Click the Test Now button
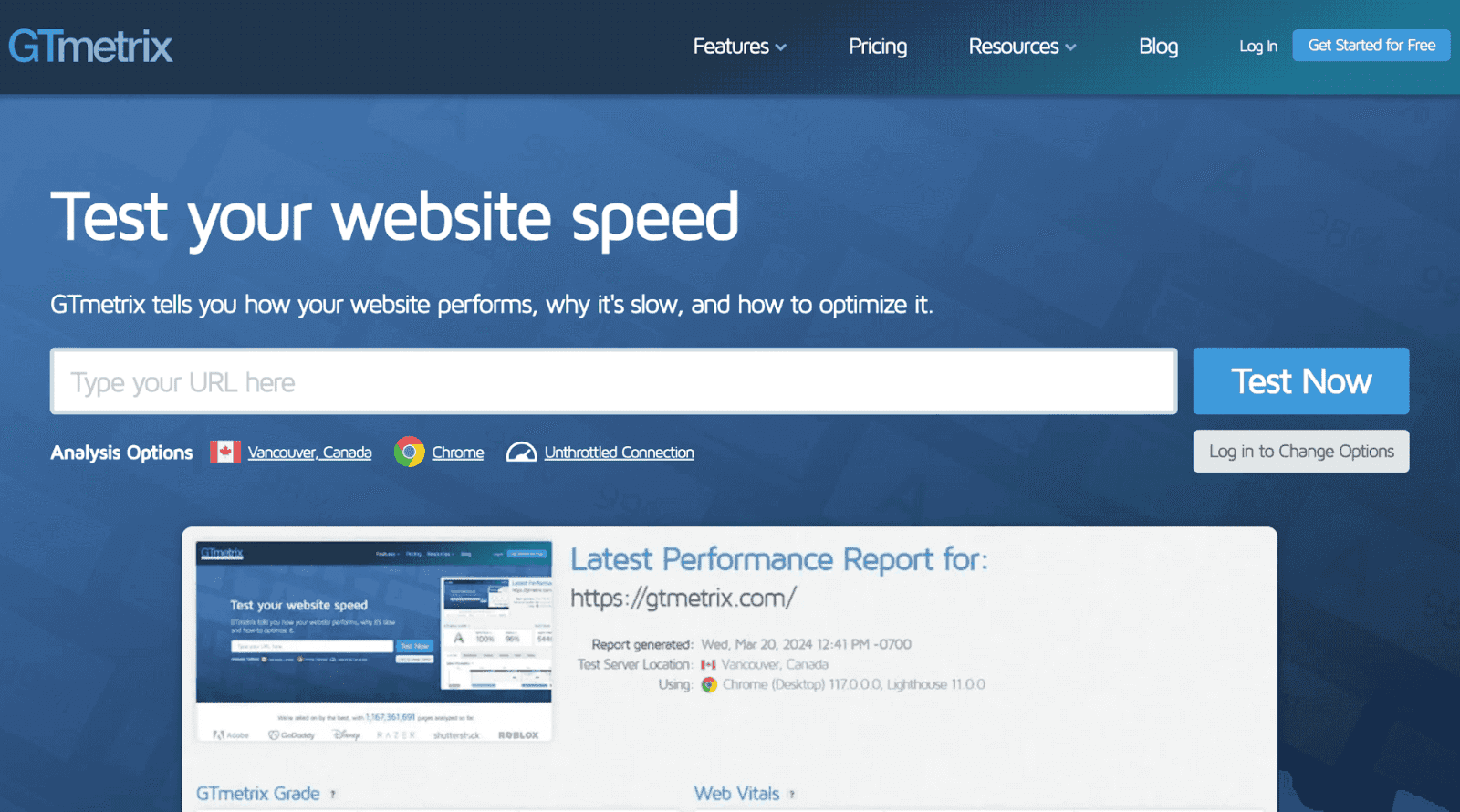The height and width of the screenshot is (812, 1460). click(1301, 381)
